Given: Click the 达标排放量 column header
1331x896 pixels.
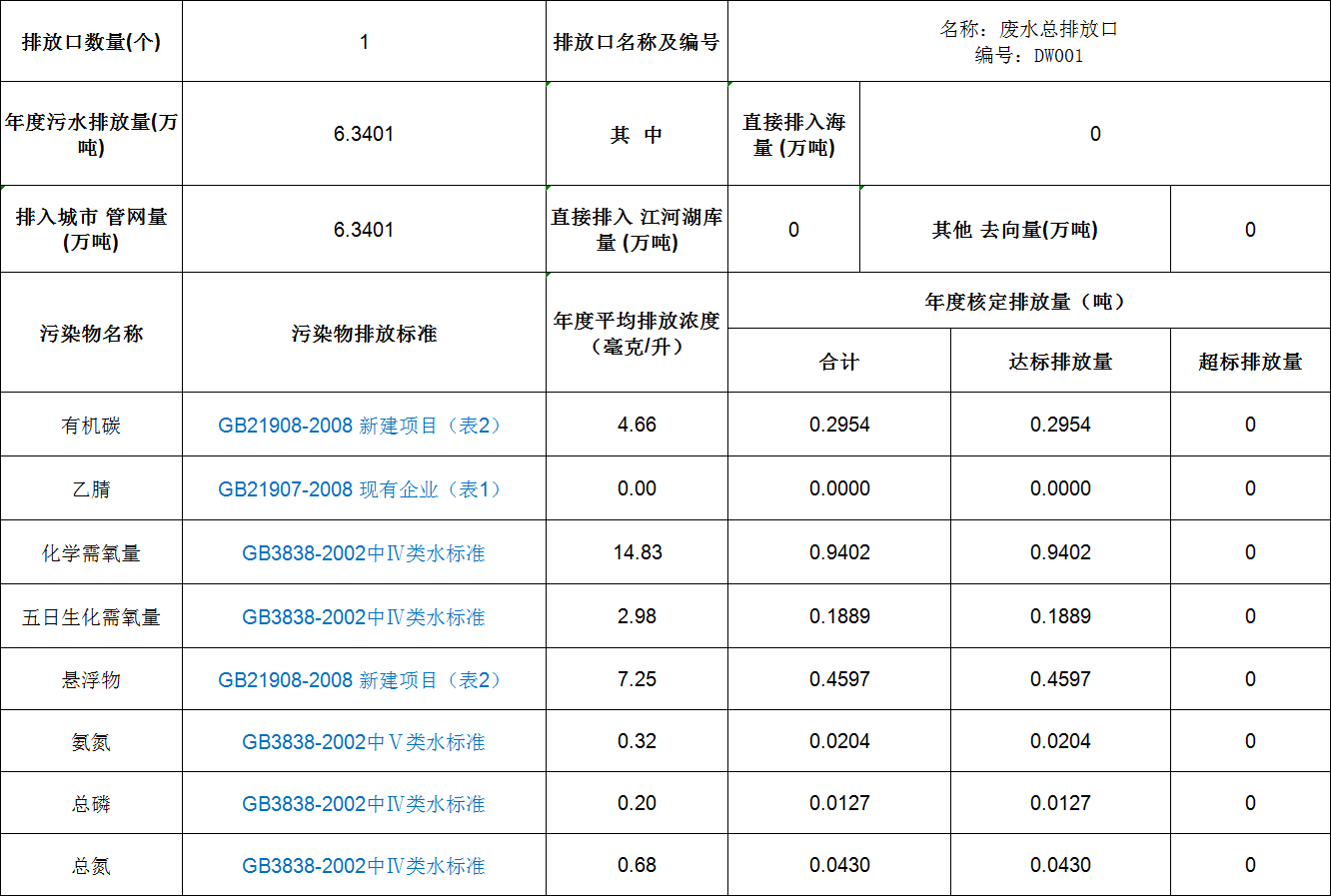Looking at the screenshot, I should (1060, 362).
